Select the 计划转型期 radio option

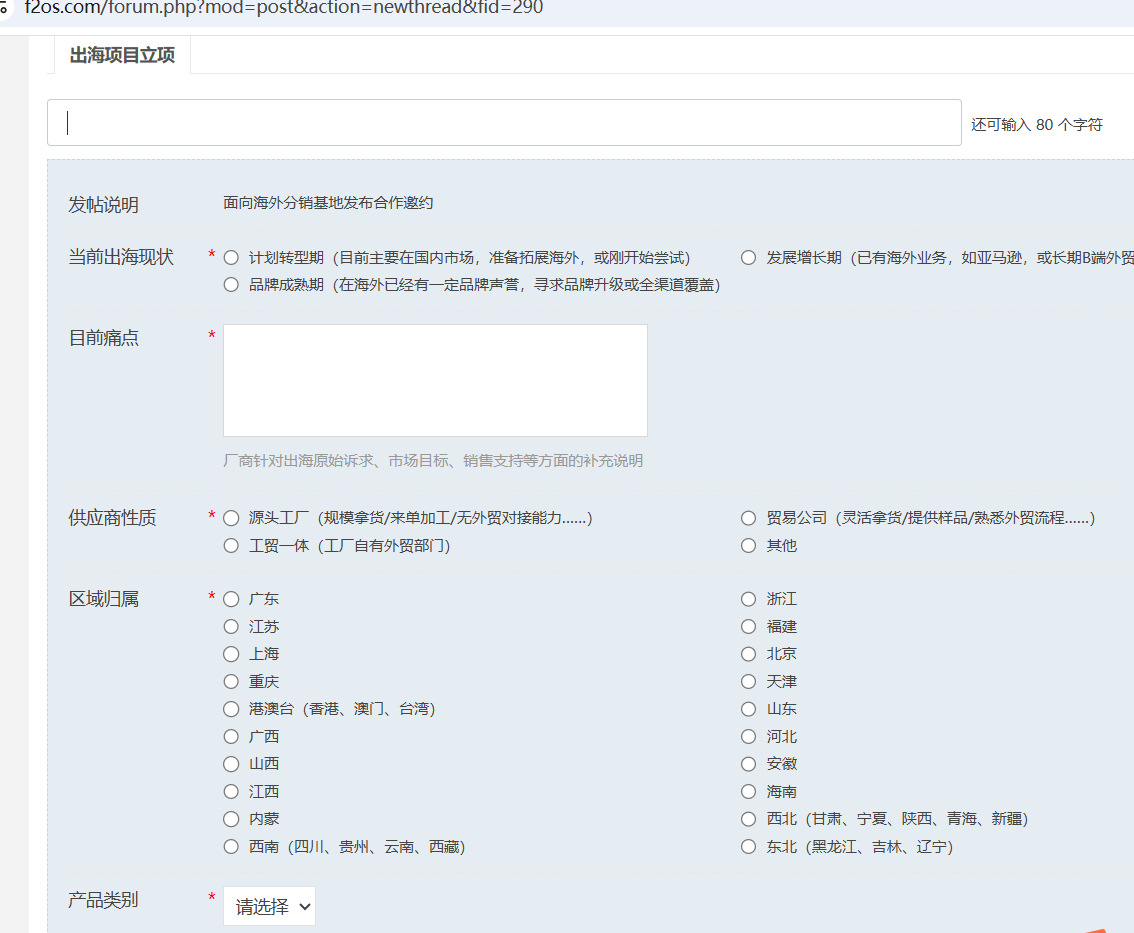point(232,258)
